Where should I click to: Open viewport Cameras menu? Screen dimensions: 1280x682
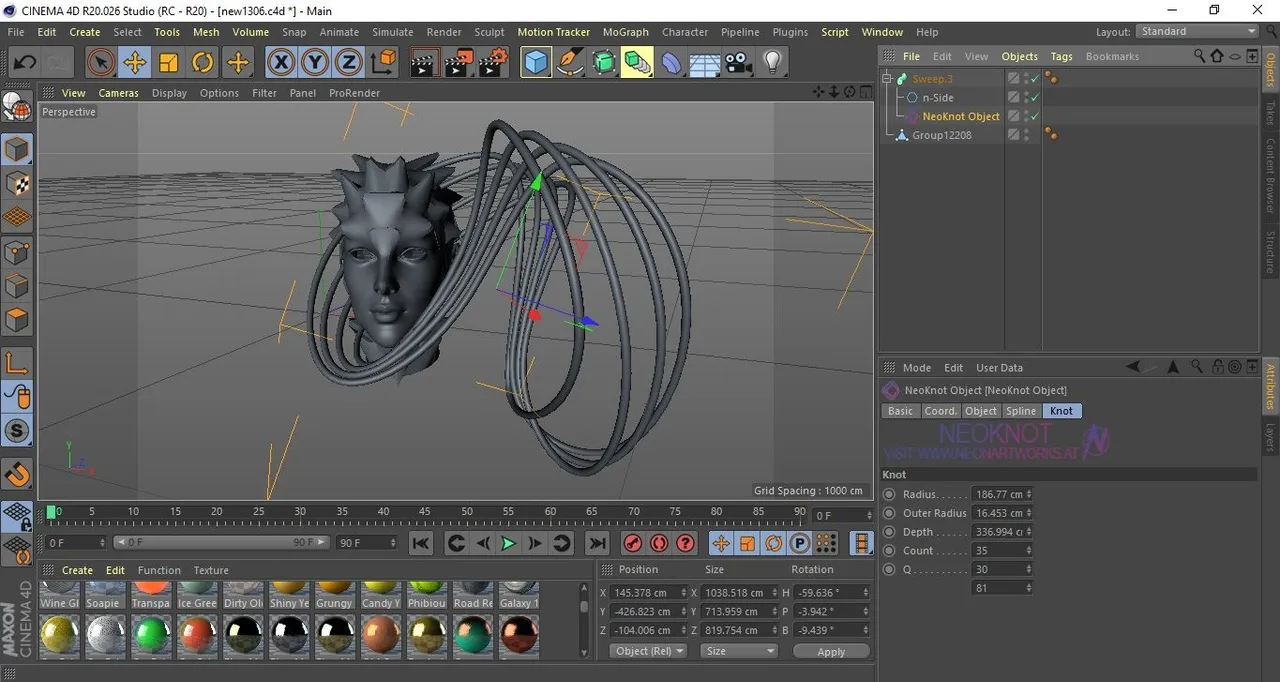(118, 93)
